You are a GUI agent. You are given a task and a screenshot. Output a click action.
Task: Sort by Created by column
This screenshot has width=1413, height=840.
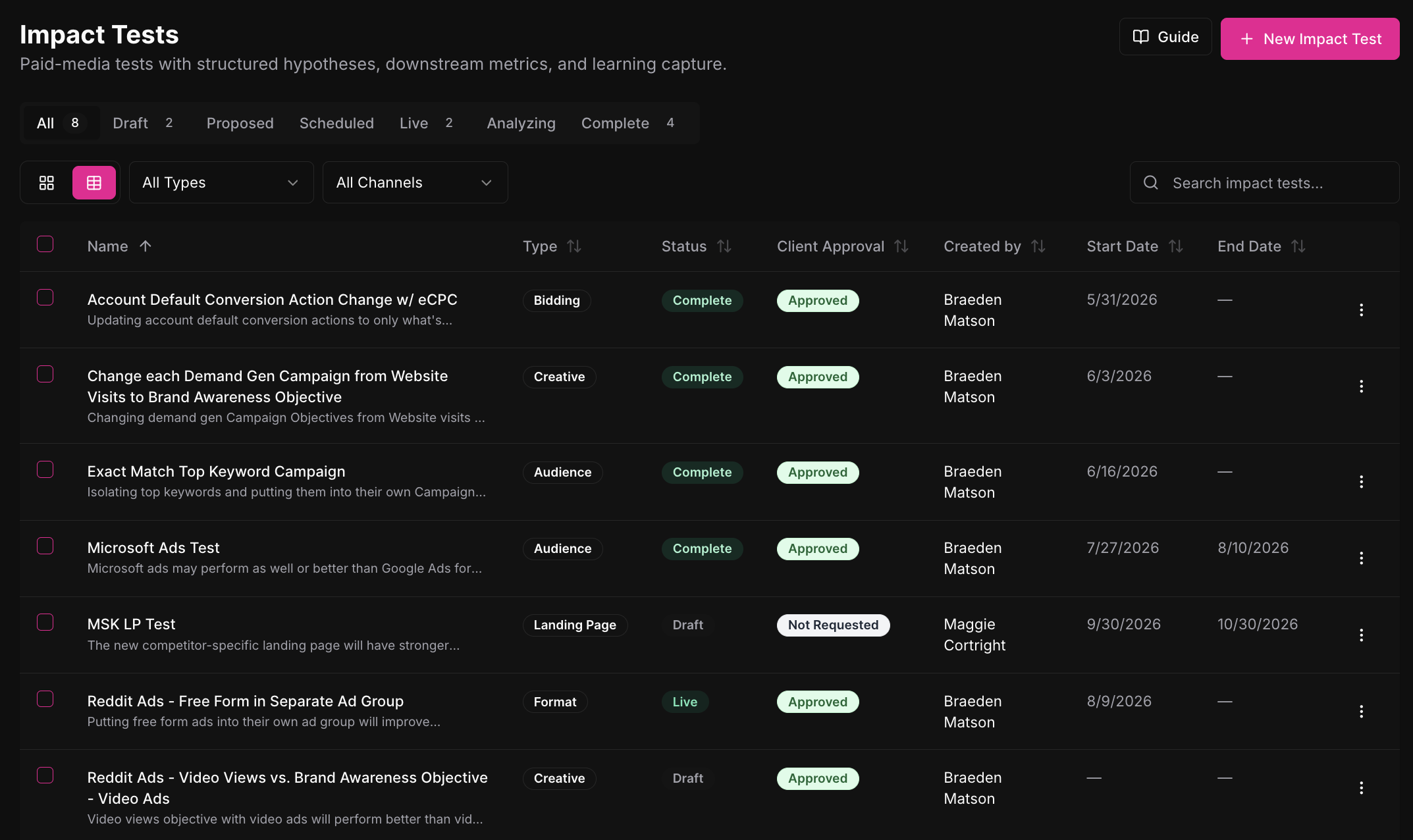click(x=1038, y=246)
